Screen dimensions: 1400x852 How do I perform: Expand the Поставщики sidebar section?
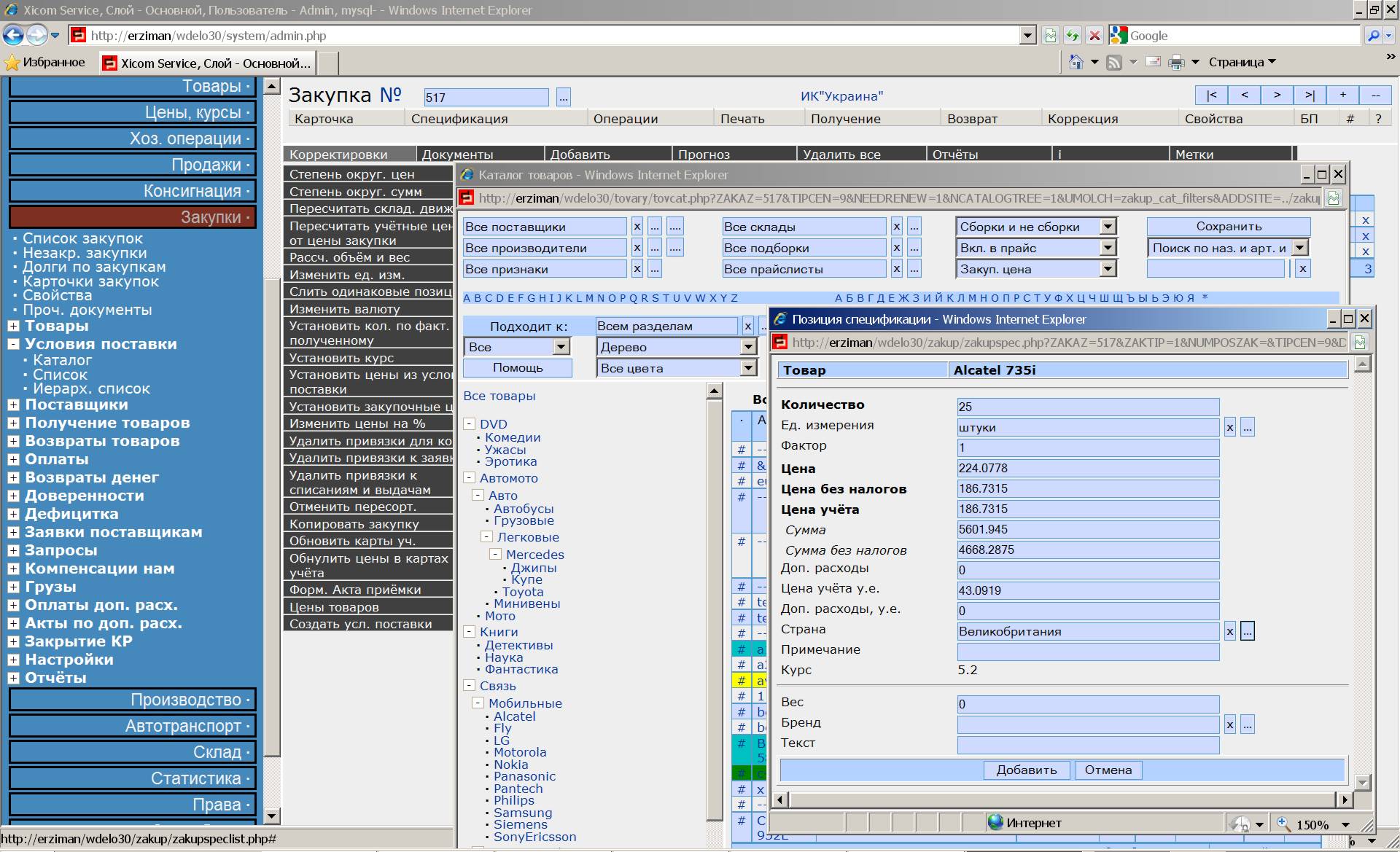13,404
